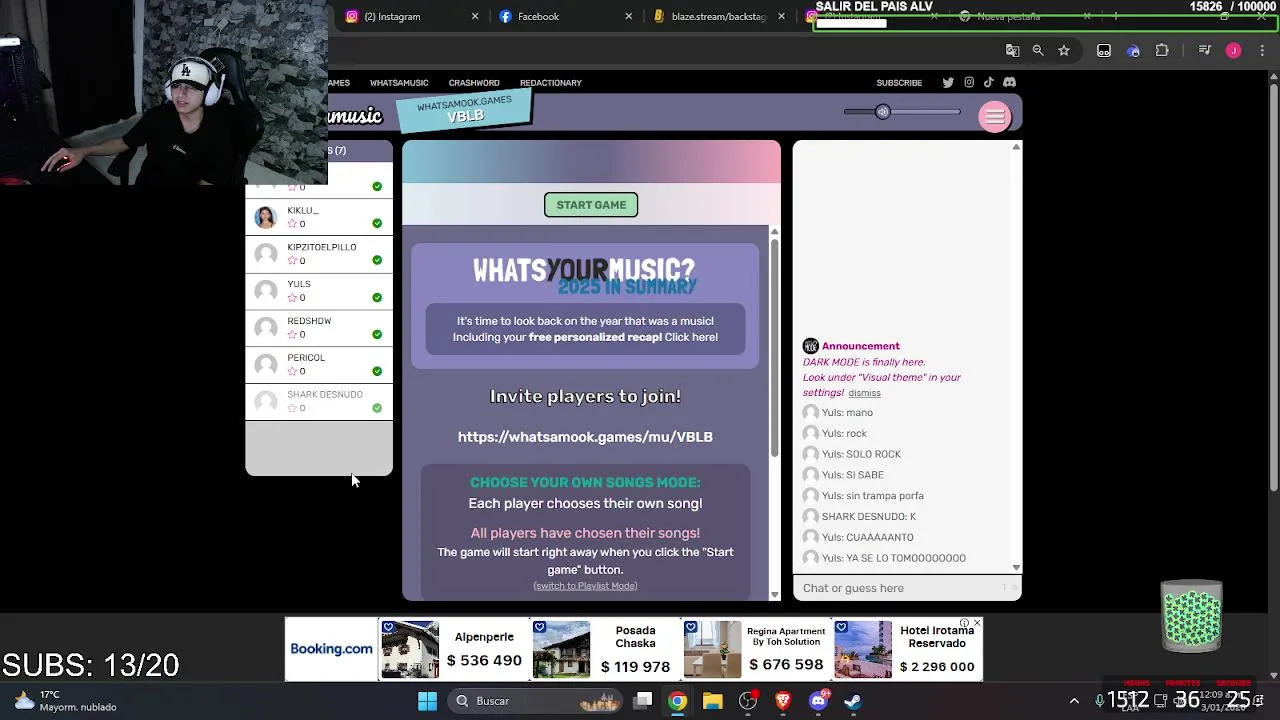Click the green ready check for REDSHOW

coord(377,334)
